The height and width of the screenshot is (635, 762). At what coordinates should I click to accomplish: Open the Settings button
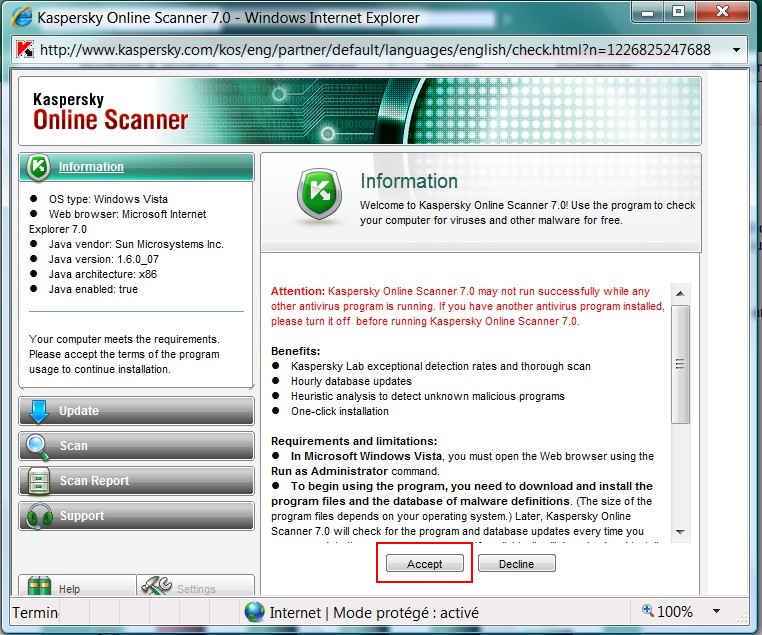coord(196,585)
